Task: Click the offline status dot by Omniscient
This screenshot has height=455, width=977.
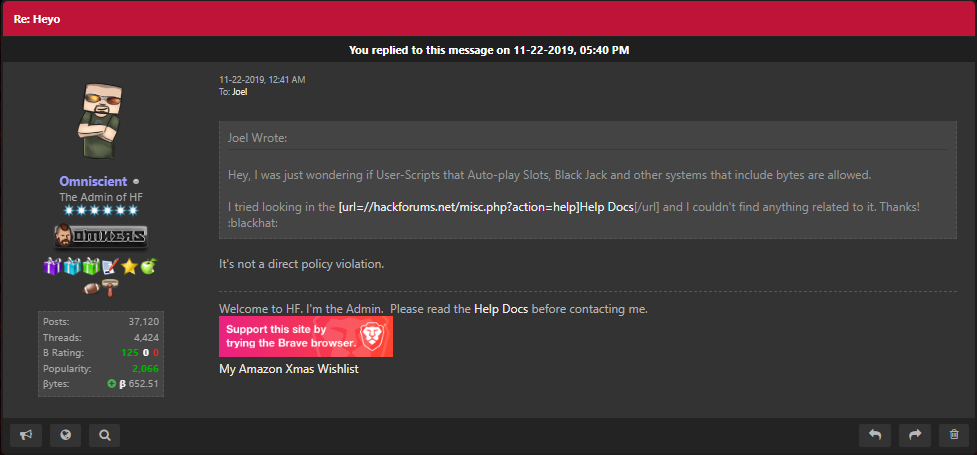Action: coord(136,182)
